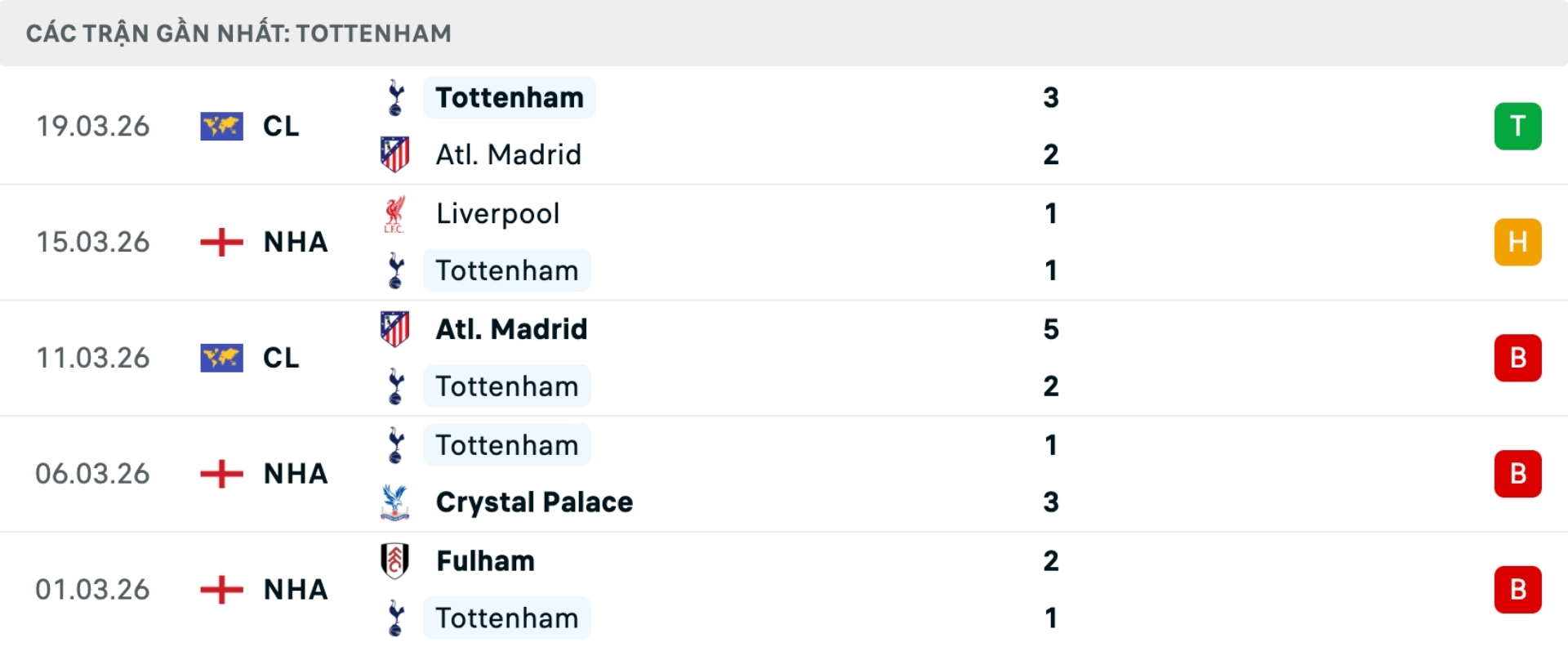Click the orange H draw badge
The width and height of the screenshot is (1568, 647).
click(x=1517, y=243)
